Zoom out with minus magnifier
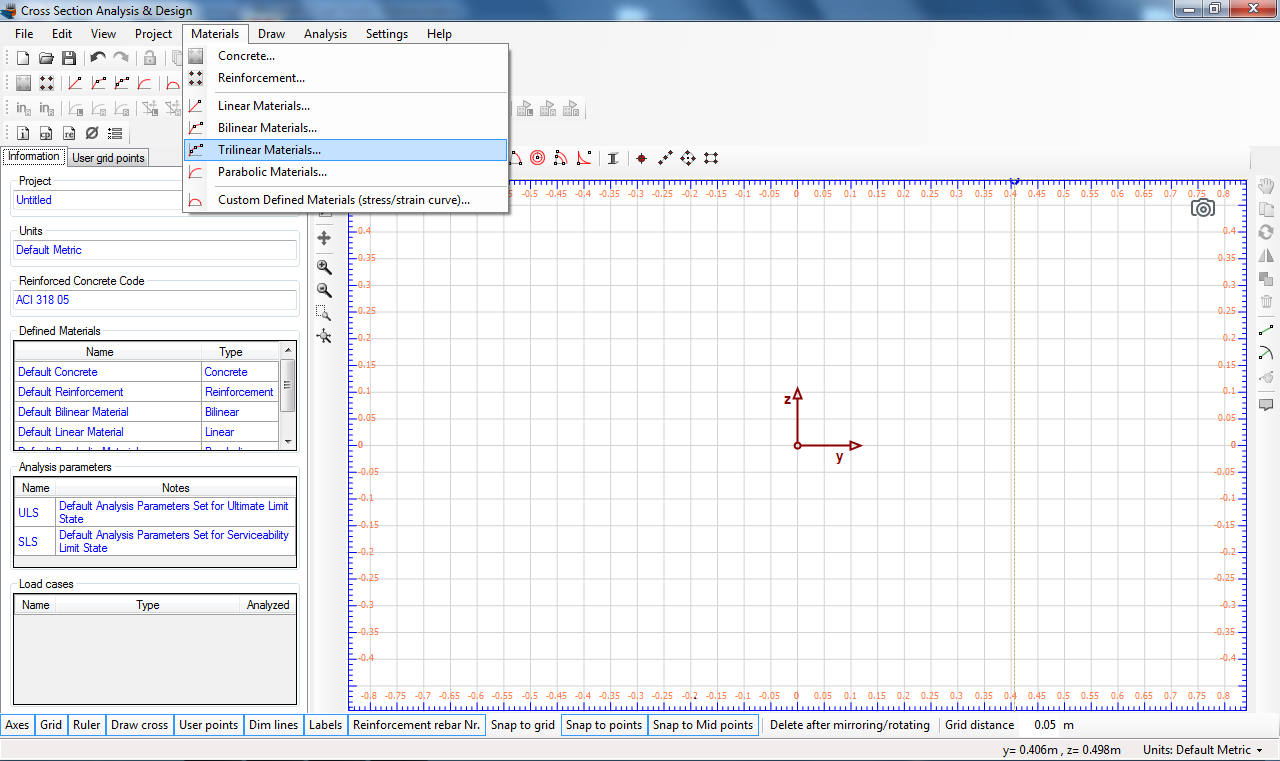1280x761 pixels. pos(324,290)
